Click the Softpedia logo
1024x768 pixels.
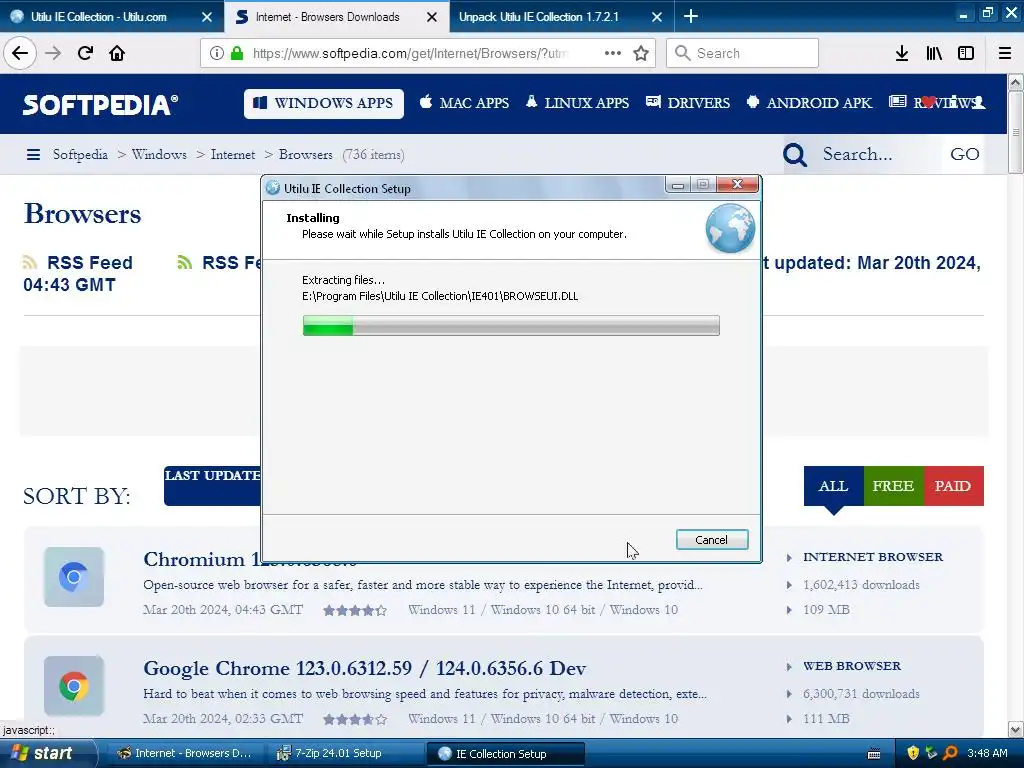point(100,104)
